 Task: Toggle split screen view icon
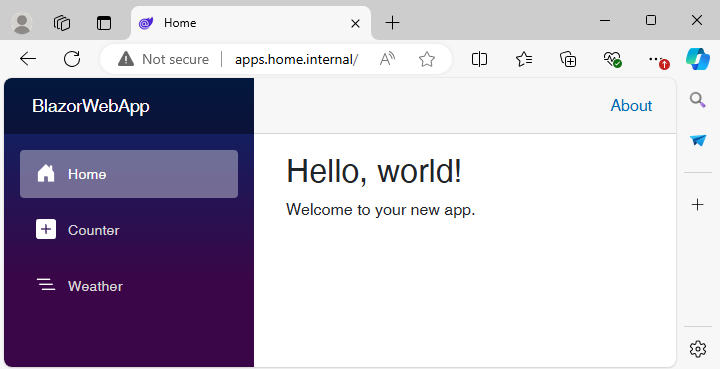[x=479, y=59]
